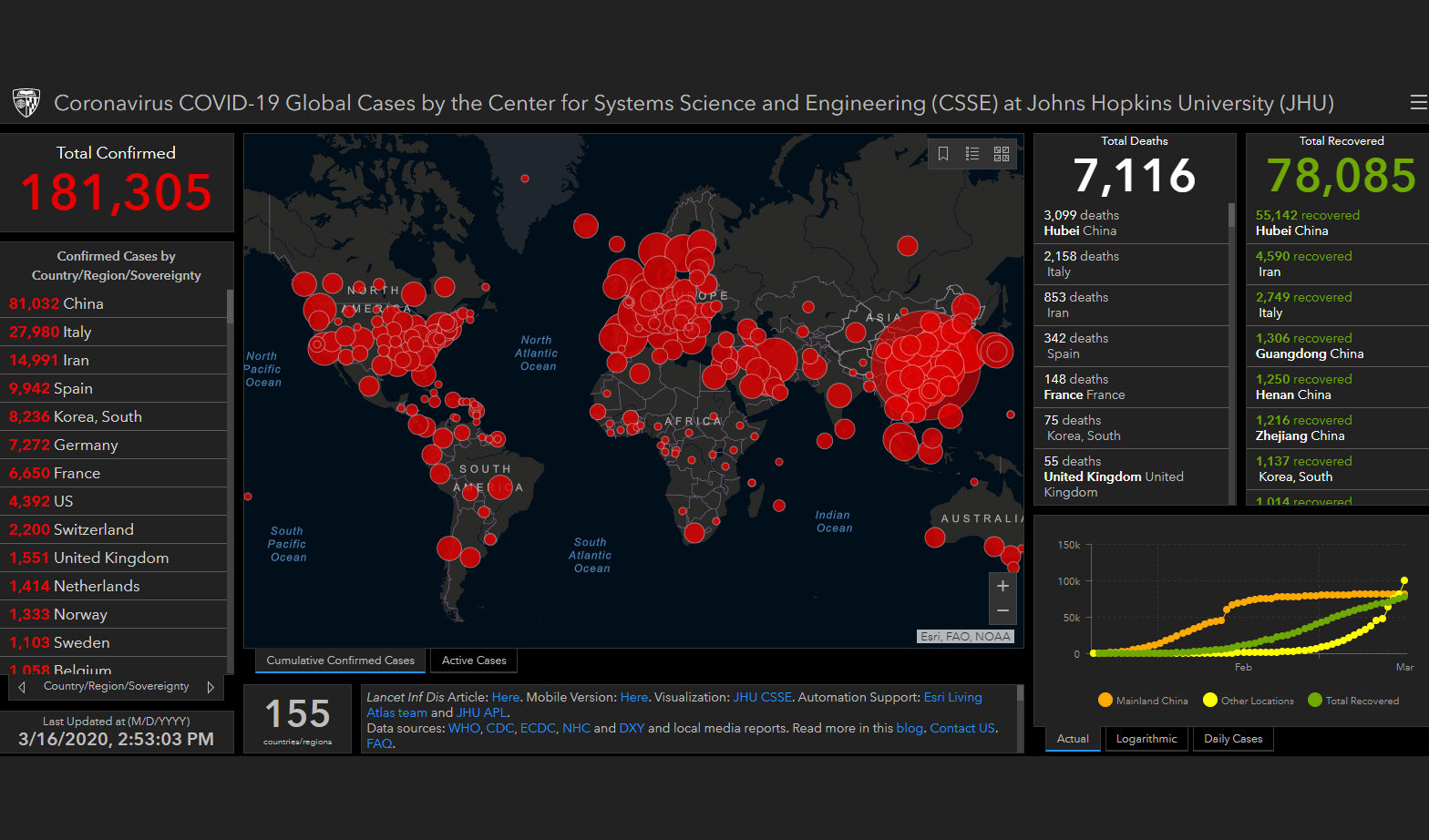Select 1,103 Sweden in country list
The image size is (1429, 840).
[x=113, y=642]
